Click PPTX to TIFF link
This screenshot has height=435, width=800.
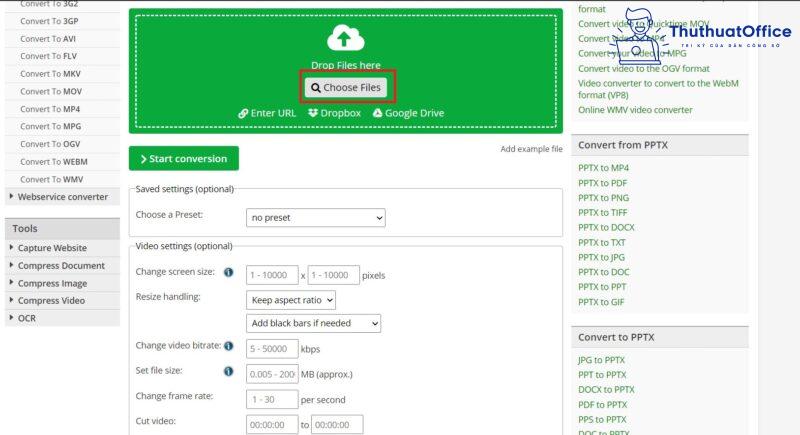click(603, 213)
